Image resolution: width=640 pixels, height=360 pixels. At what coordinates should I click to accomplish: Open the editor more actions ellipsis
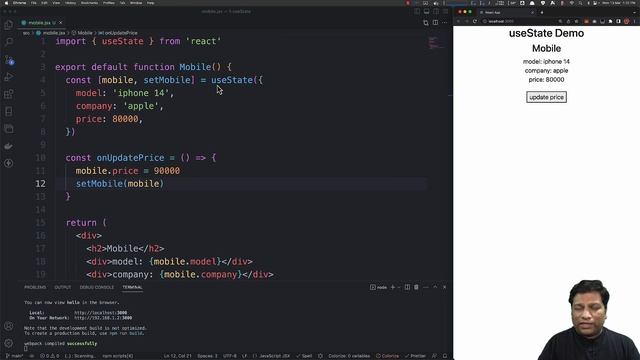445,22
